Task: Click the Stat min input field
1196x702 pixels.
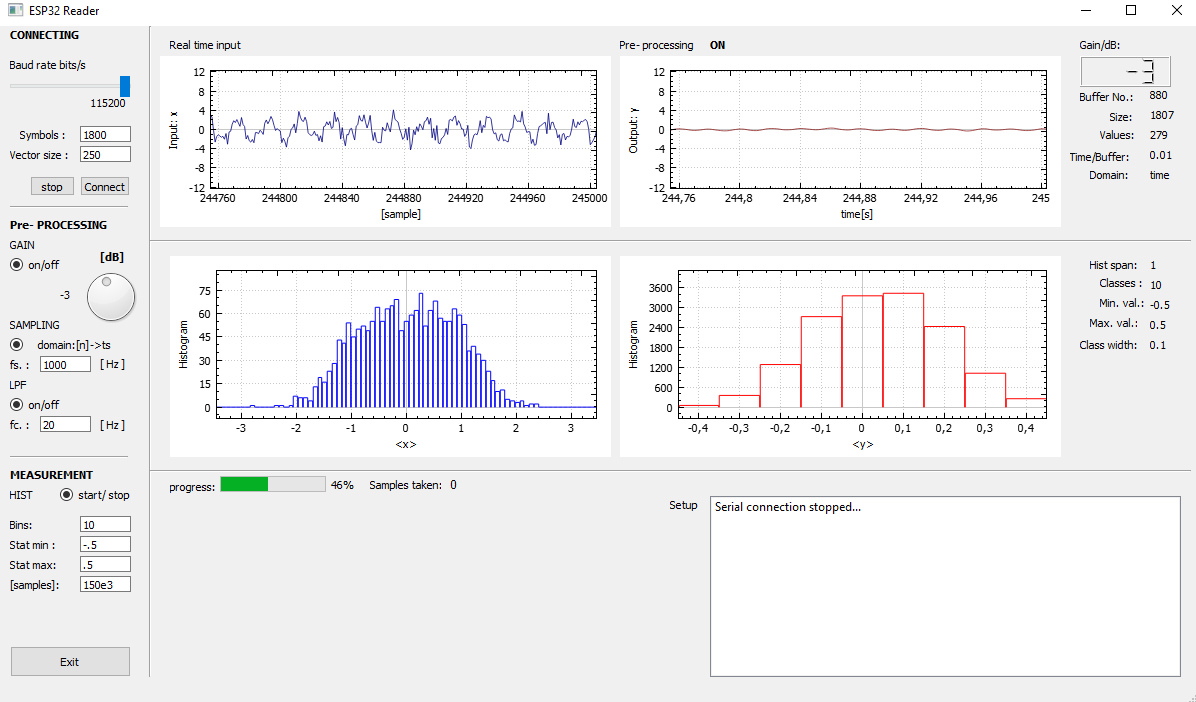Action: point(105,544)
